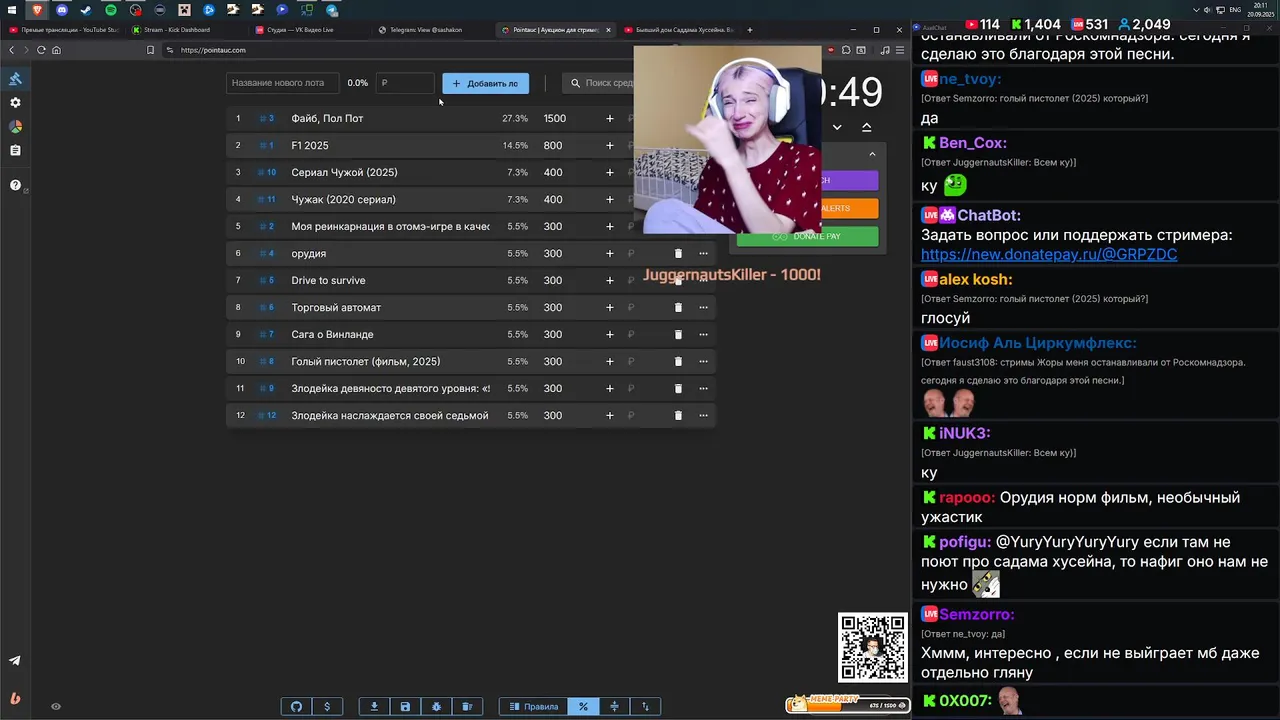
Task: Click plus button on орудия row
Action: (x=610, y=253)
